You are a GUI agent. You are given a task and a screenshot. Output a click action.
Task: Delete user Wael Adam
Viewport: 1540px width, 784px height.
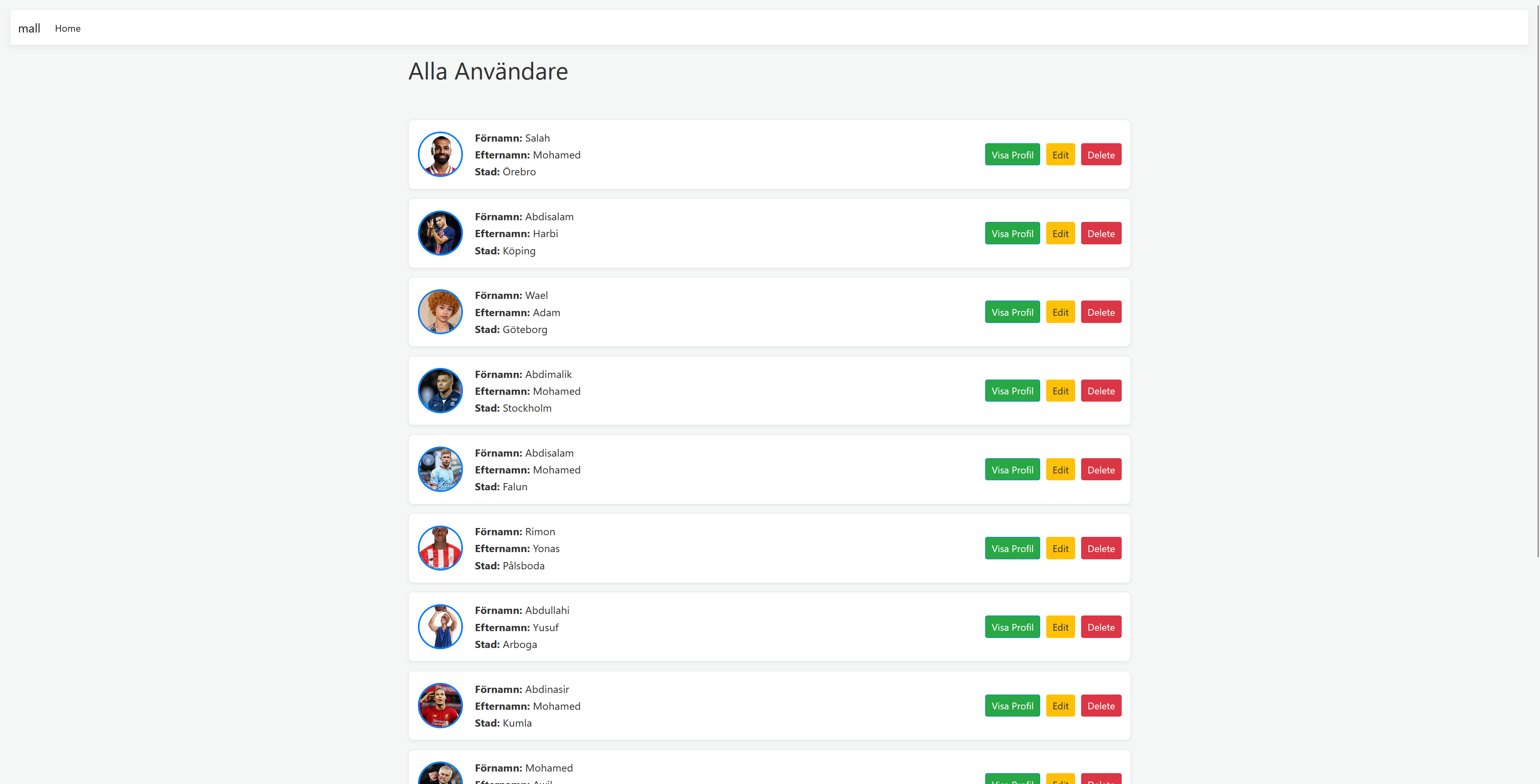(x=1100, y=313)
